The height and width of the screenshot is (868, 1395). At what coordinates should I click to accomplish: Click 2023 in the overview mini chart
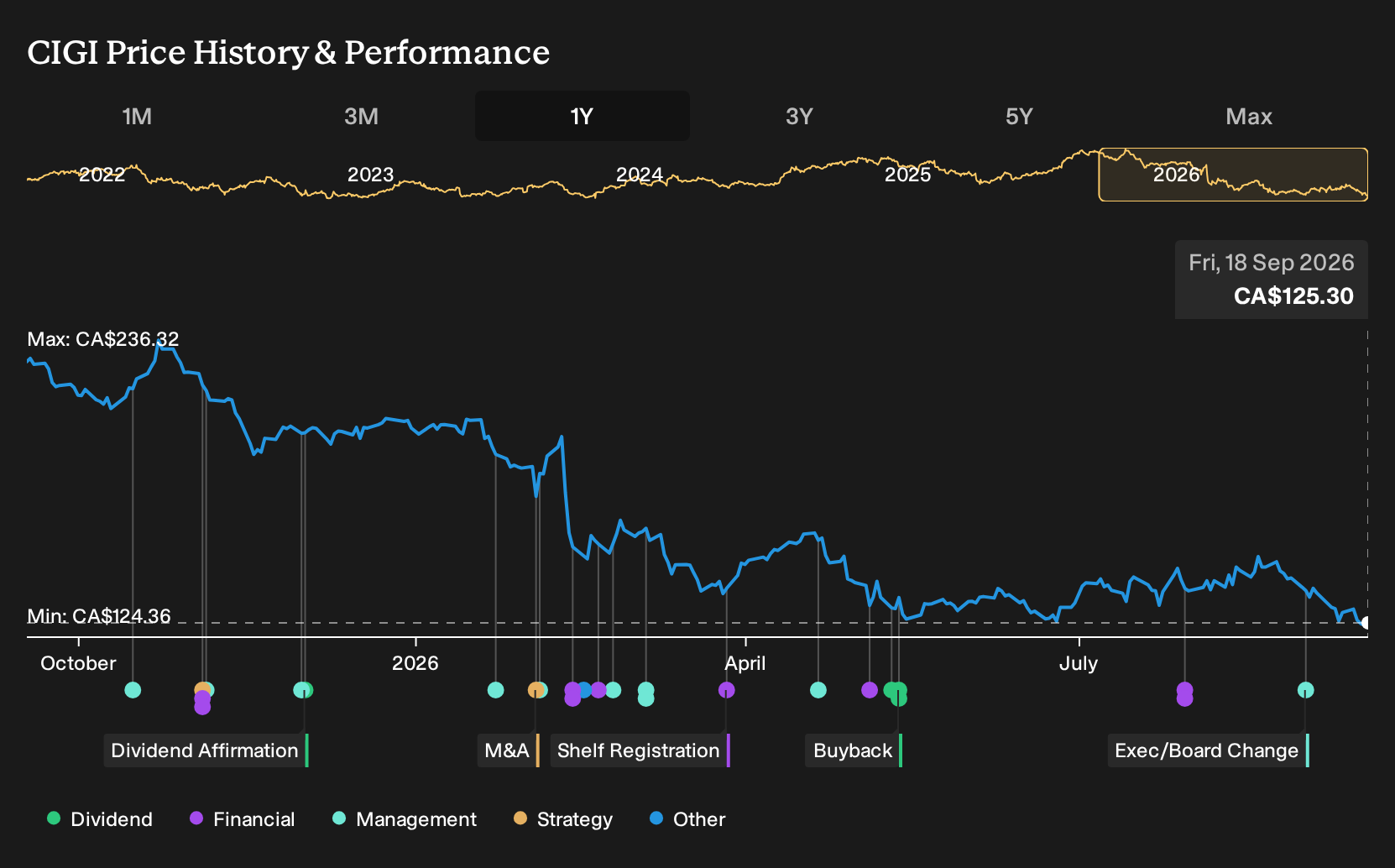tap(370, 175)
